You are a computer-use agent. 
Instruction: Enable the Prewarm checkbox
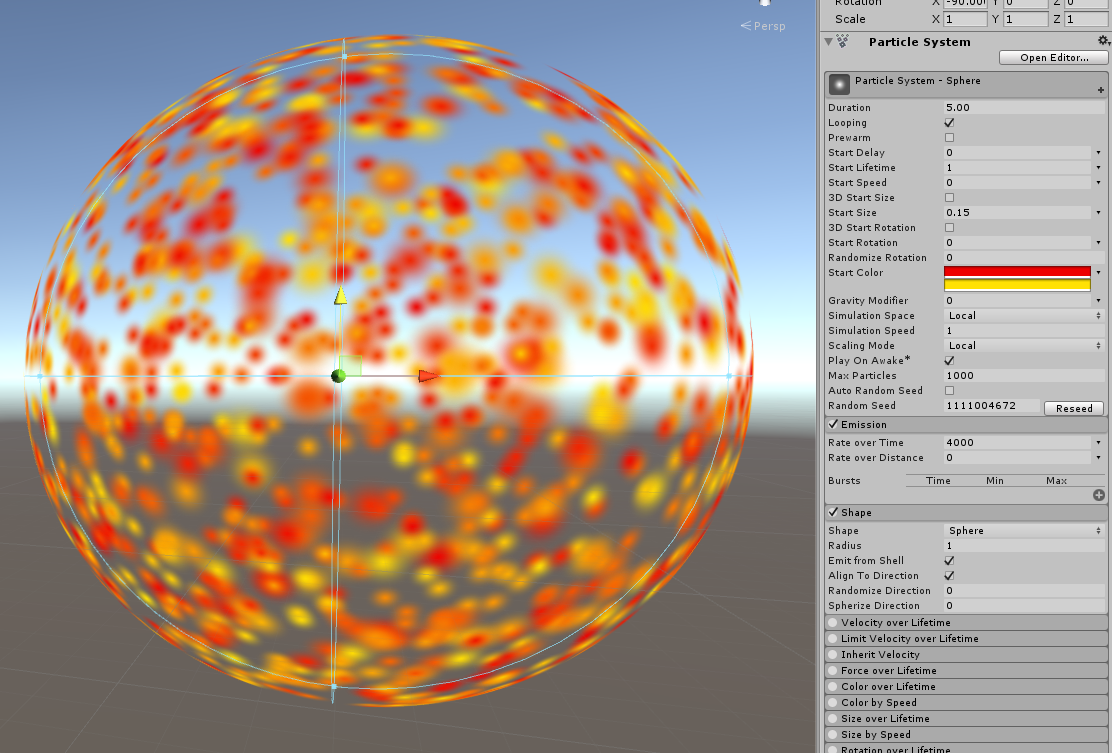click(x=950, y=138)
